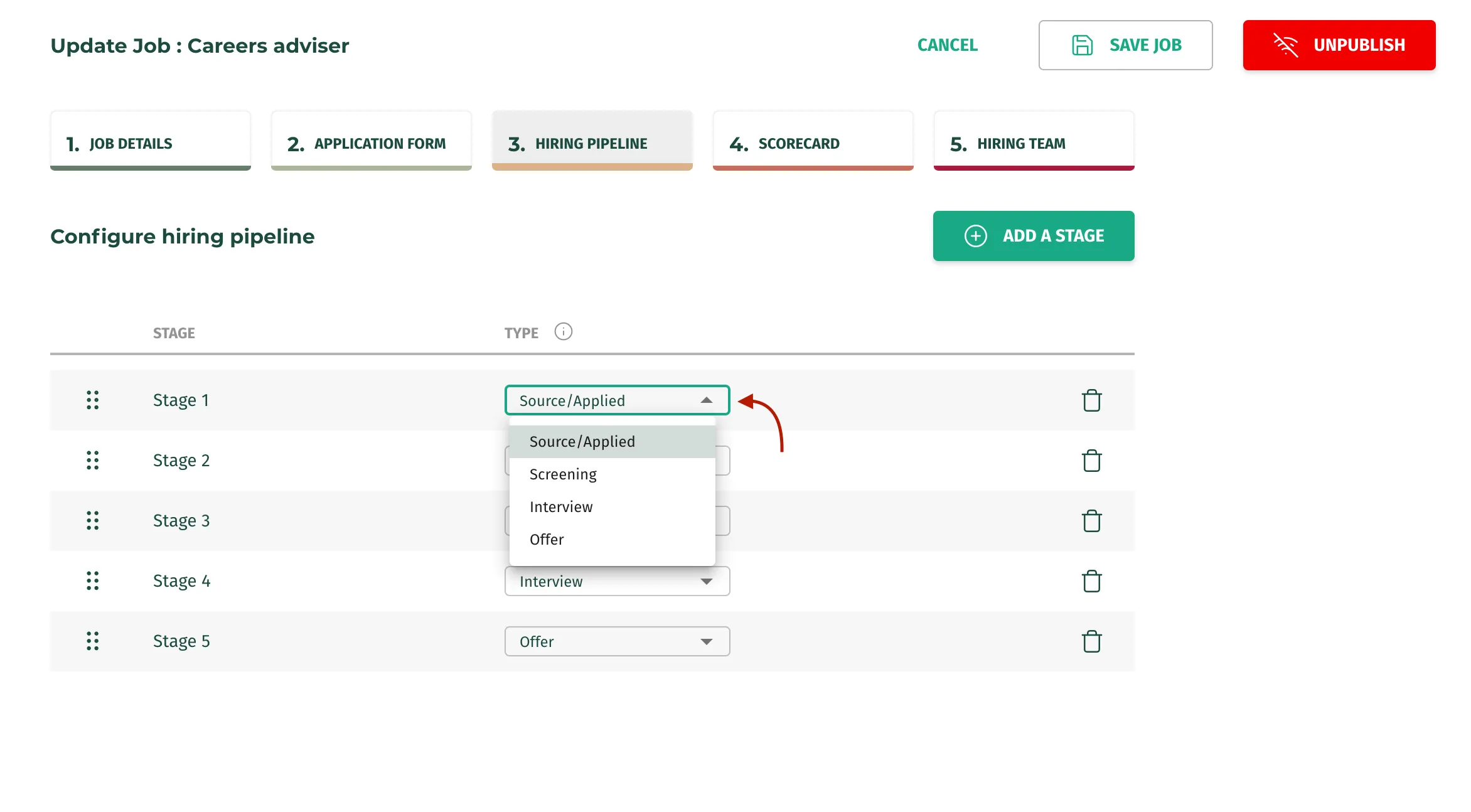Open the Stage 4 Interview type dropdown
This screenshot has height=812, width=1471.
coord(617,581)
